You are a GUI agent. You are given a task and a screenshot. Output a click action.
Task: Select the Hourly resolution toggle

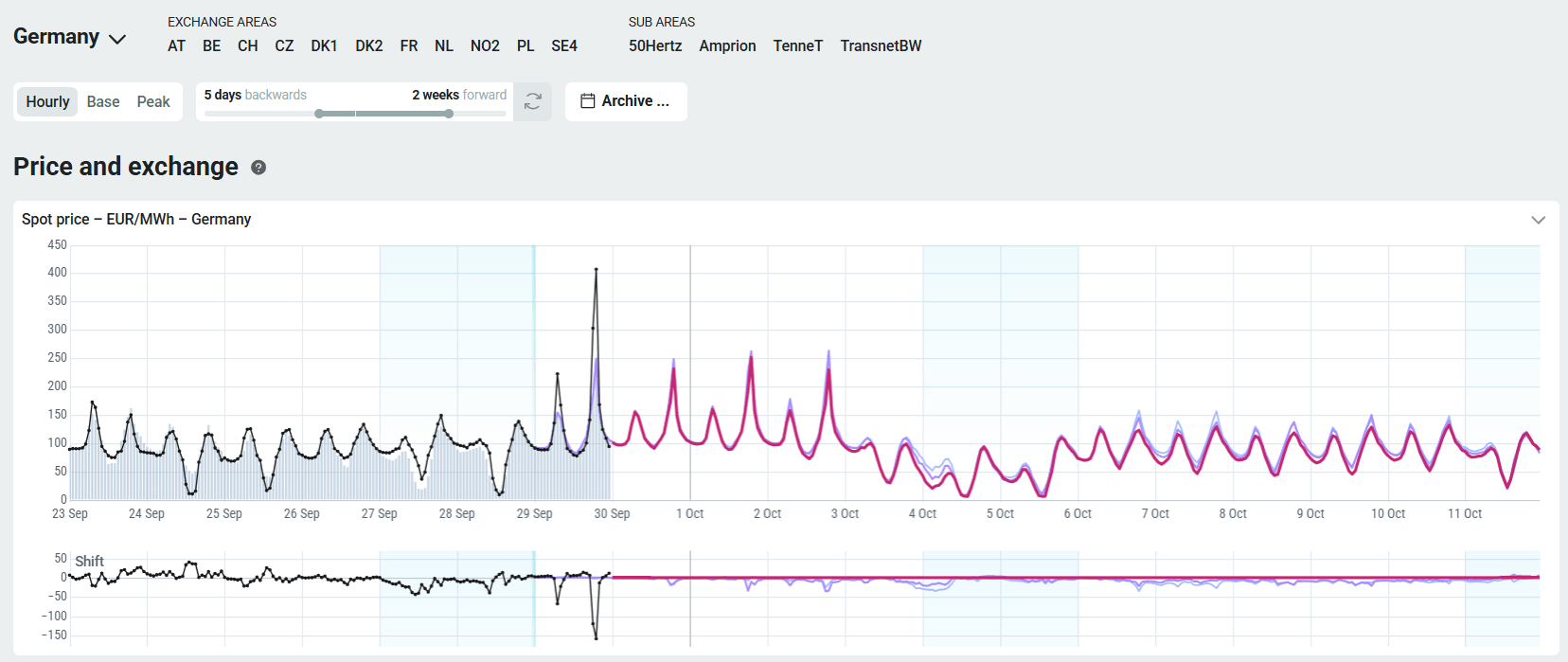(x=47, y=102)
